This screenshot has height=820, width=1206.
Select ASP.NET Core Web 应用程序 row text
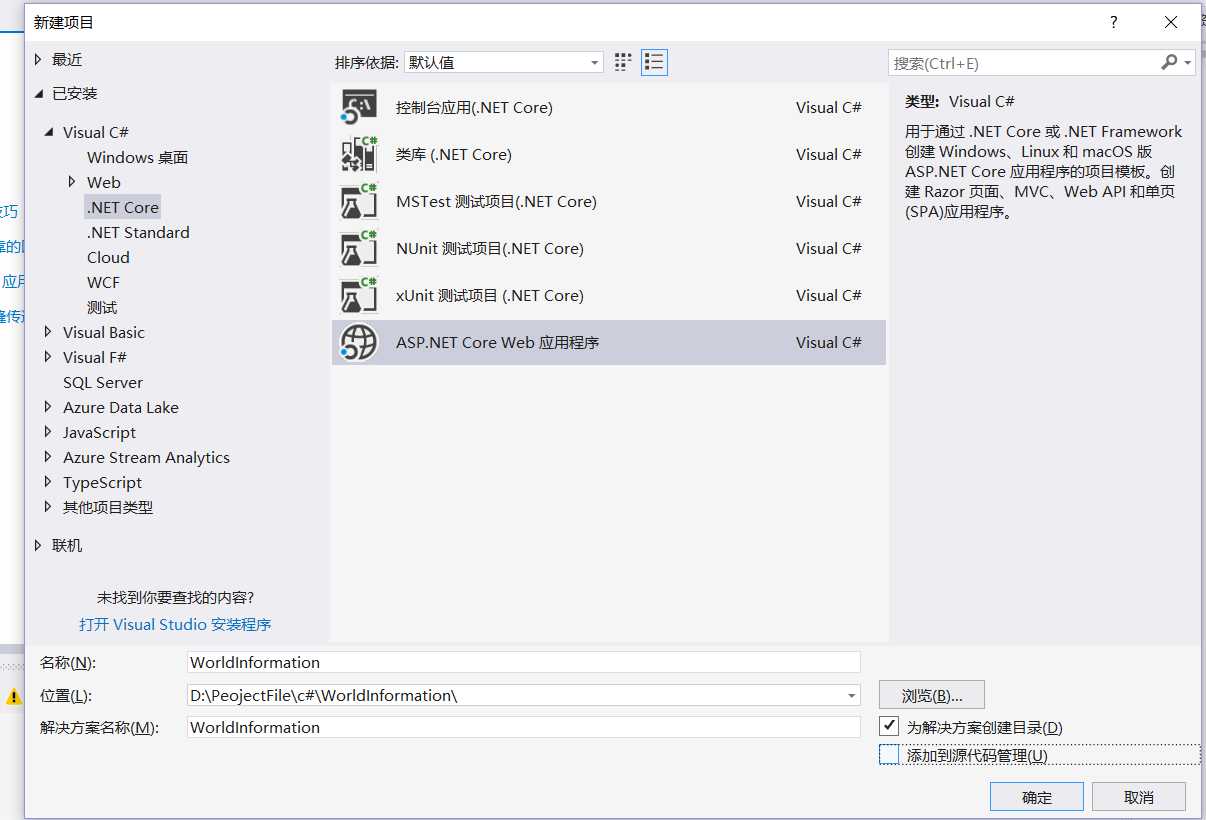coord(498,342)
